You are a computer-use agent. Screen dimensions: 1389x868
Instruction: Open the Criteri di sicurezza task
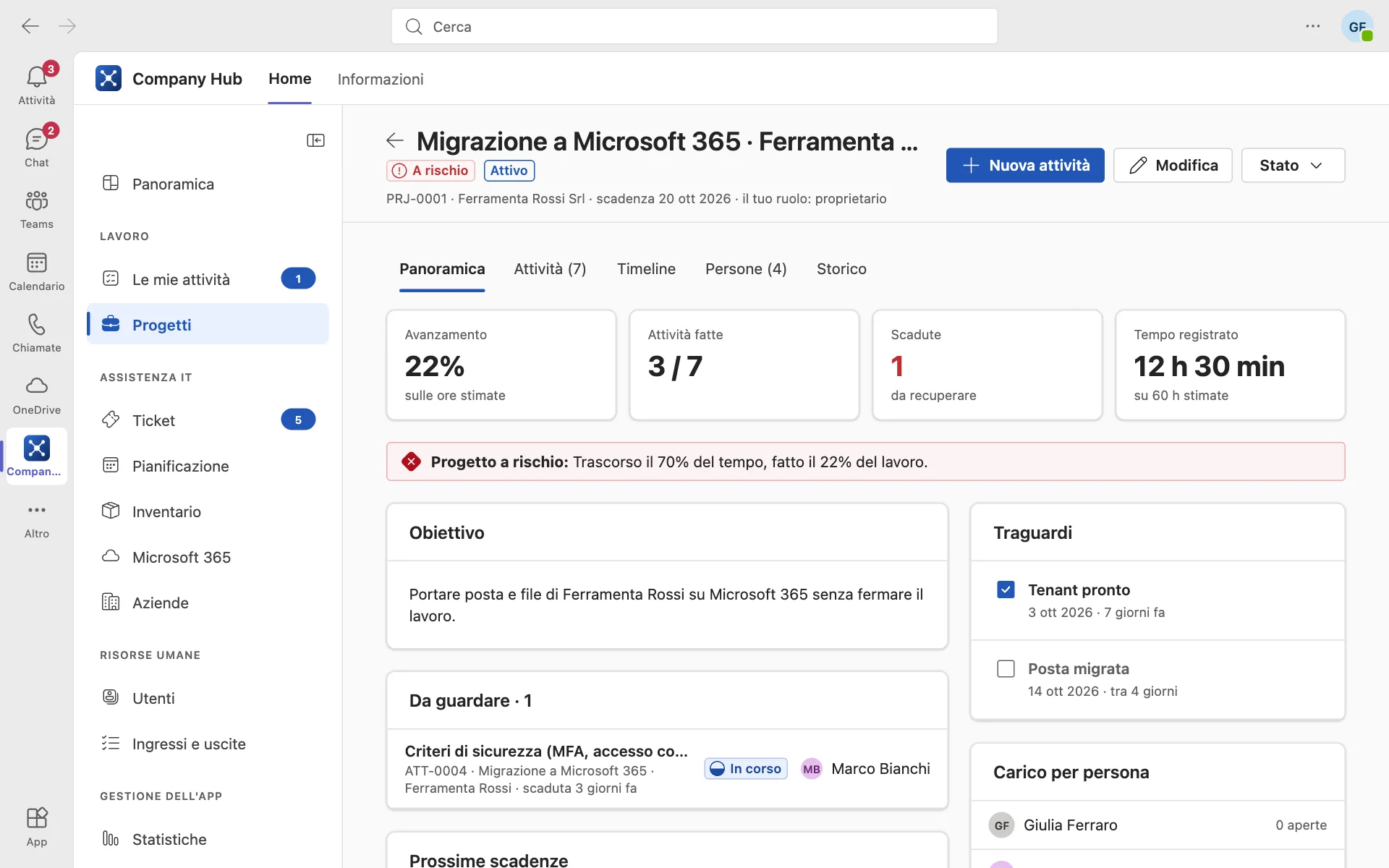click(x=546, y=751)
